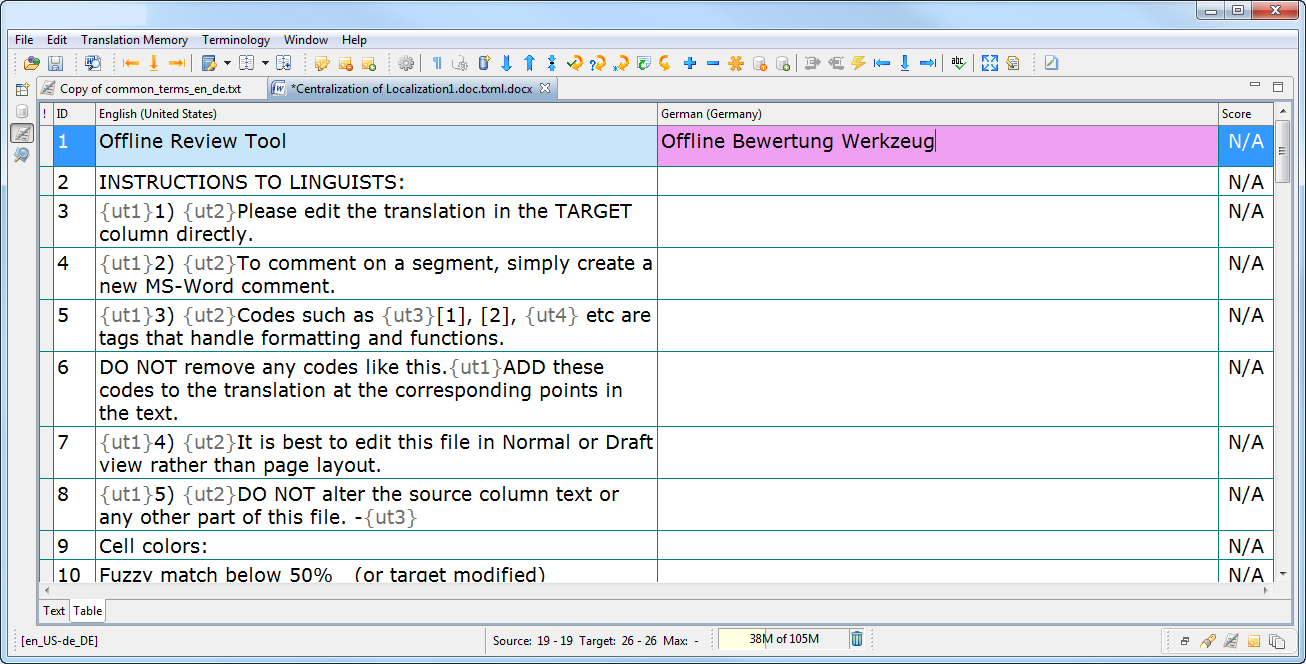Click the question mark orange arrow icon
Viewport: 1306px width, 664px height.
pos(598,63)
